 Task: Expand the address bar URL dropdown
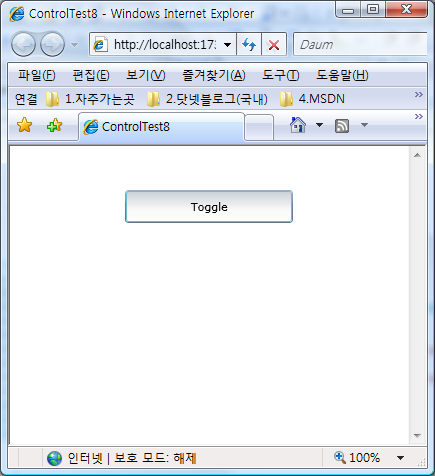228,44
